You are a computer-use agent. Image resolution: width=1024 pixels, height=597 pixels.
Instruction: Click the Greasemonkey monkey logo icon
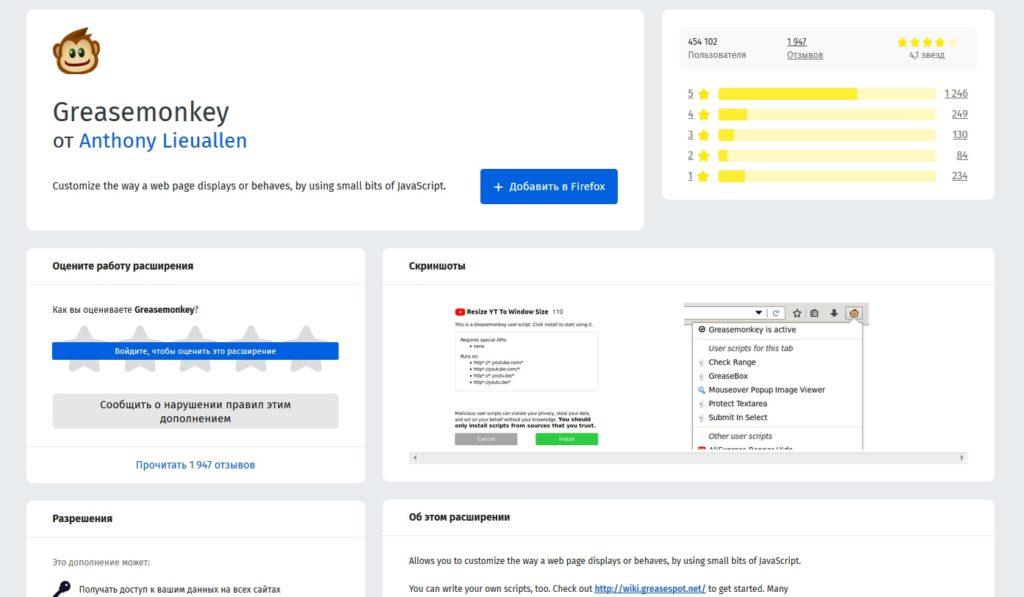pos(76,51)
